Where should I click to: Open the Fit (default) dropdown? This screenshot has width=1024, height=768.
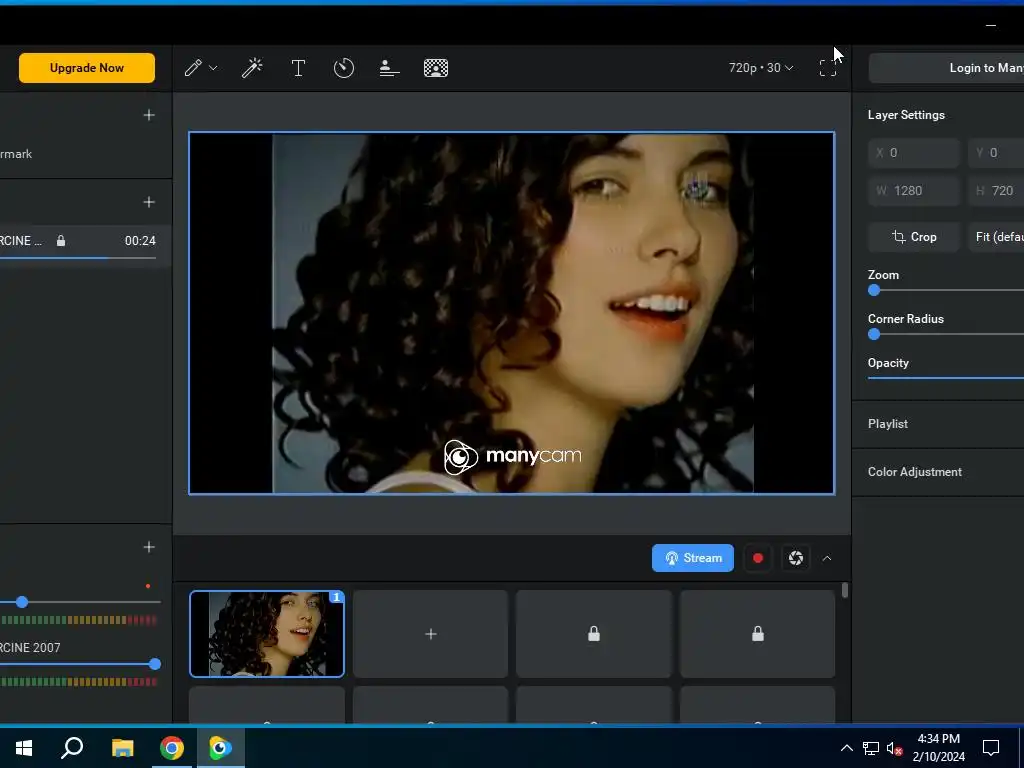998,237
